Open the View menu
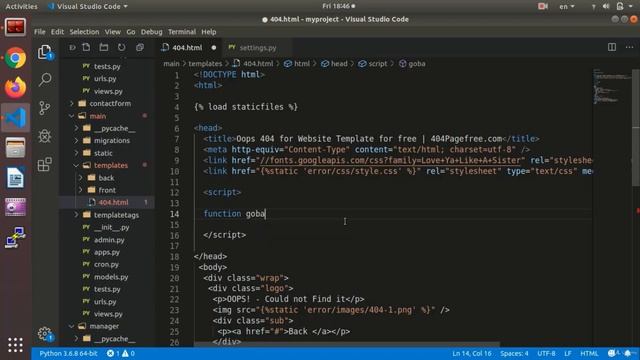Viewport: 640px width, 360px height. (x=113, y=32)
